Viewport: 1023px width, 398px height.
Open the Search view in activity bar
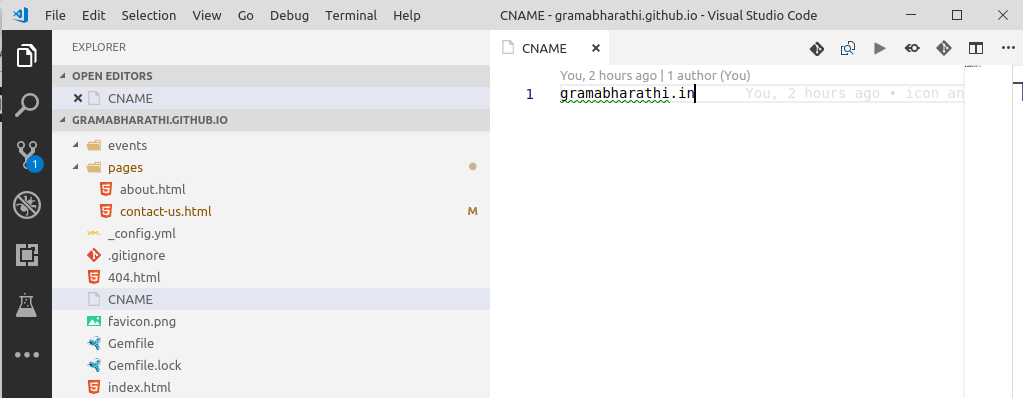[27, 104]
